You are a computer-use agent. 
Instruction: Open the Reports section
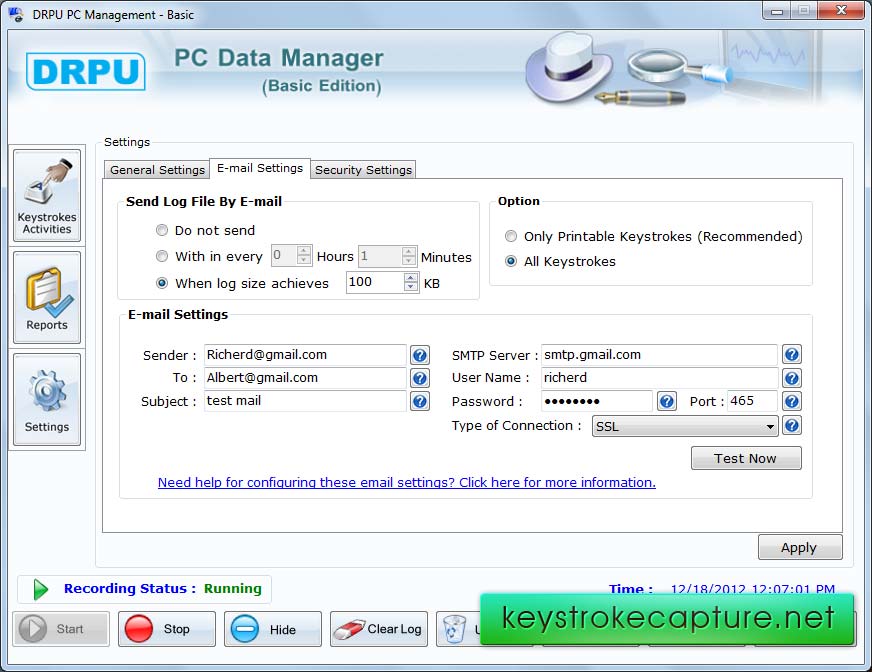coord(47,298)
